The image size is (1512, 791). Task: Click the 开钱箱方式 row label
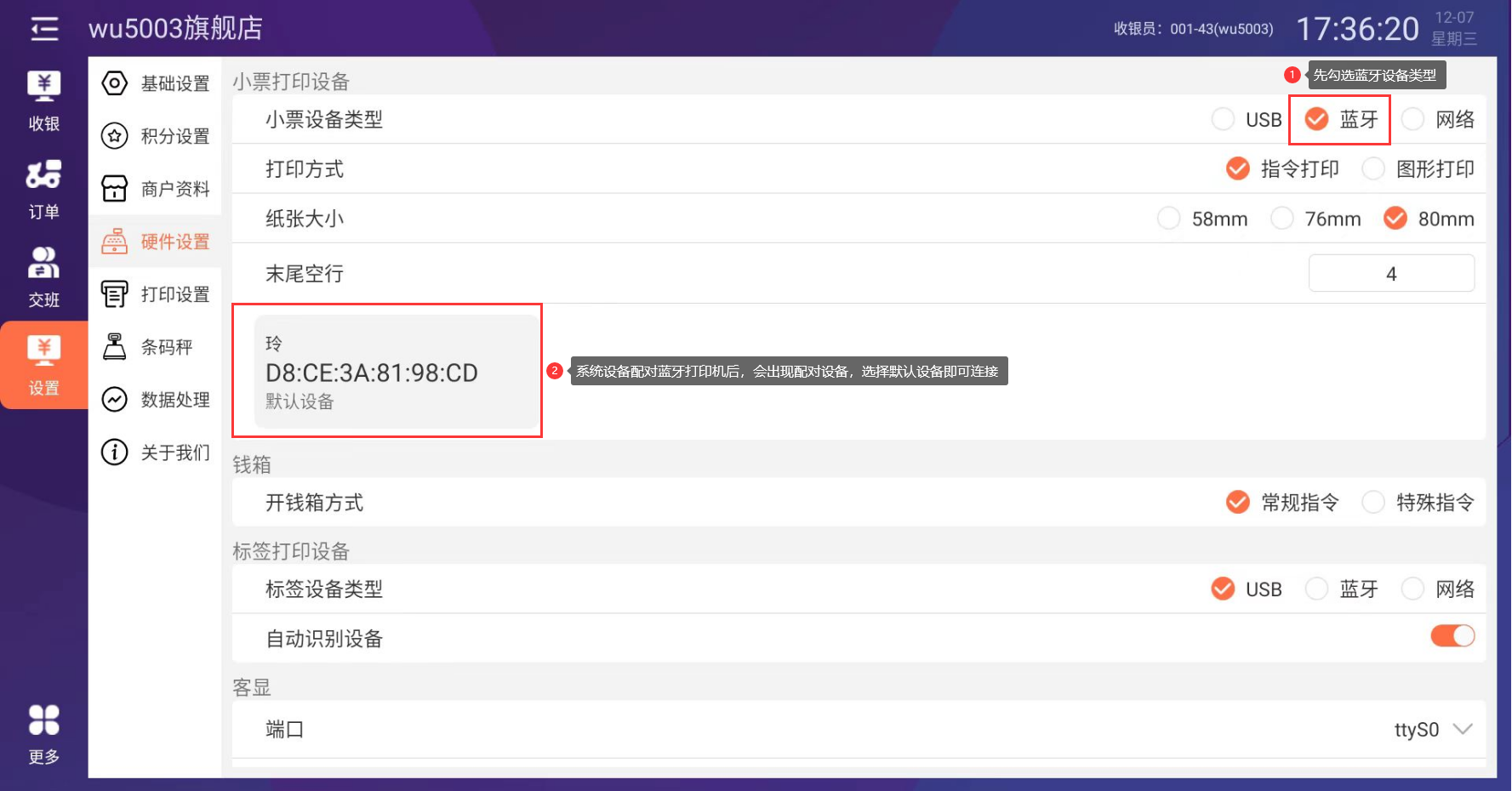(x=314, y=503)
